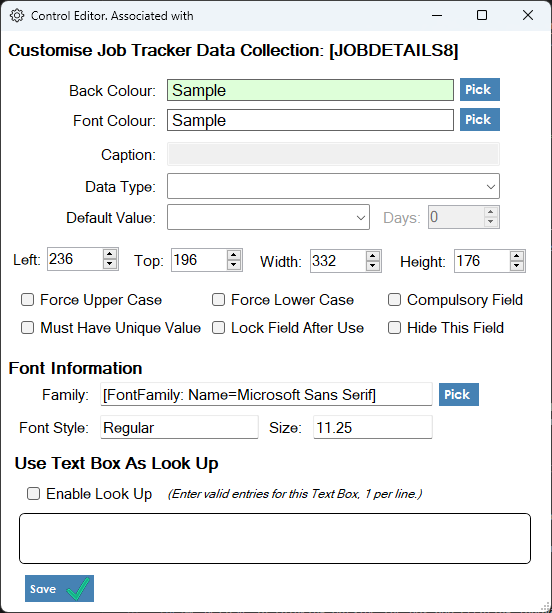Image resolution: width=552 pixels, height=613 pixels.
Task: Maximize the Control Editor window
Action: pyautogui.click(x=482, y=16)
